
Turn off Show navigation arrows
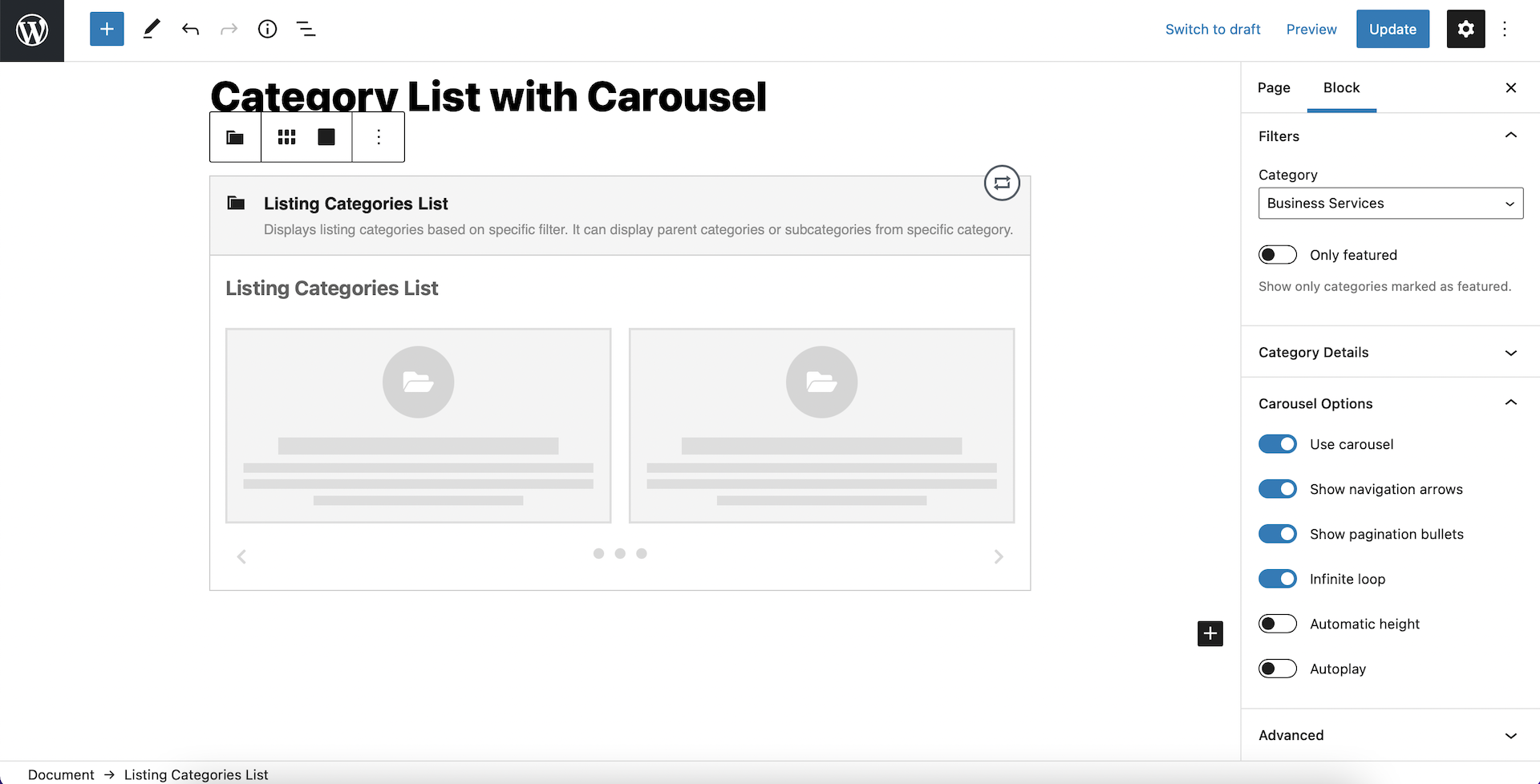point(1277,489)
